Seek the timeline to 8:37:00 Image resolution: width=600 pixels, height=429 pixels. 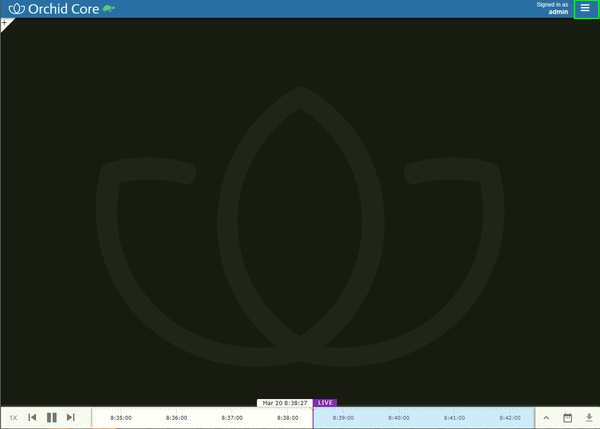click(232, 418)
